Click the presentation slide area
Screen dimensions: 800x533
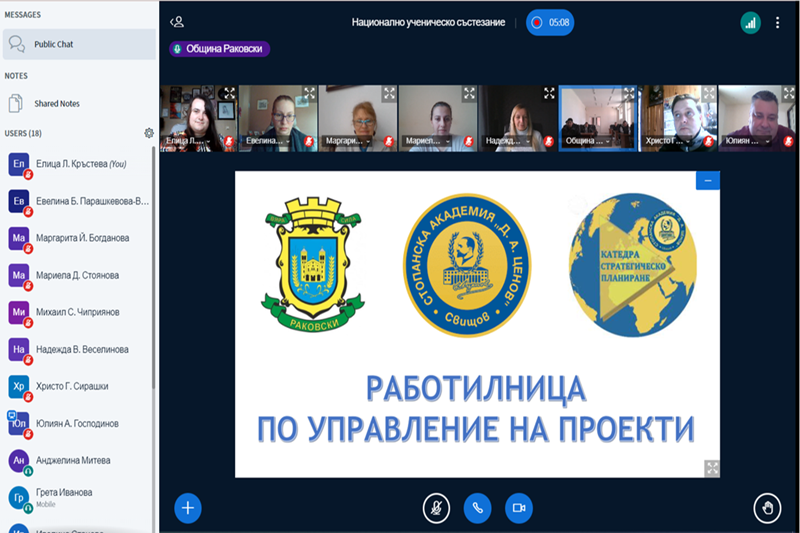(x=478, y=324)
